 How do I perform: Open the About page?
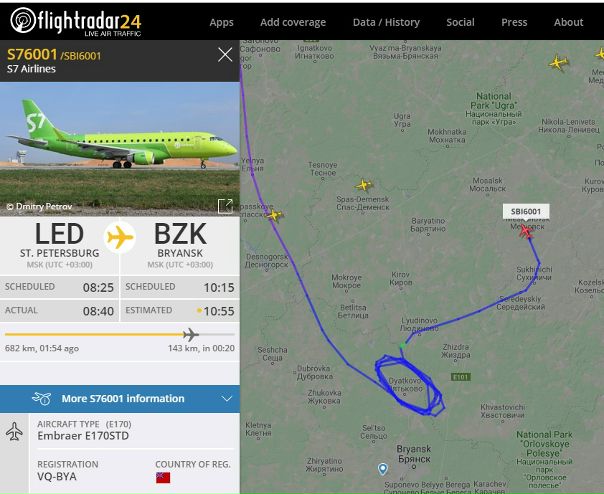click(x=569, y=22)
